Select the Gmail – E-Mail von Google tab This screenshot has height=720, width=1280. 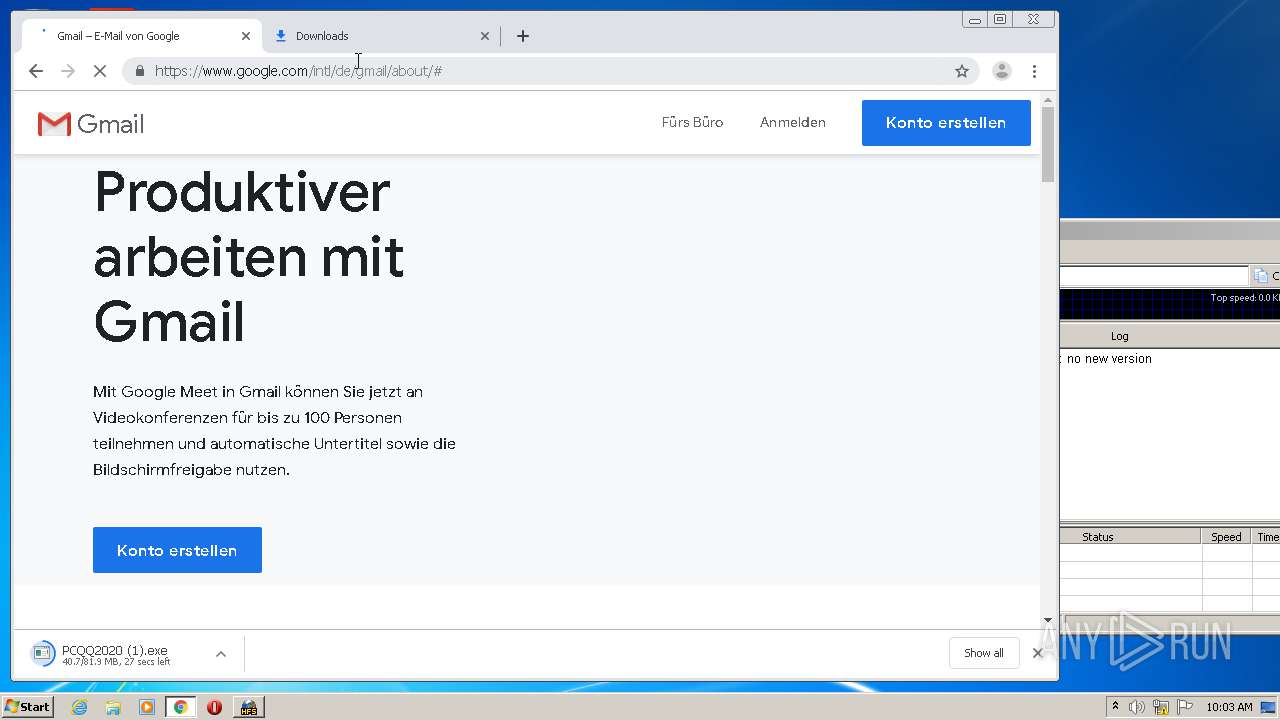click(140, 36)
